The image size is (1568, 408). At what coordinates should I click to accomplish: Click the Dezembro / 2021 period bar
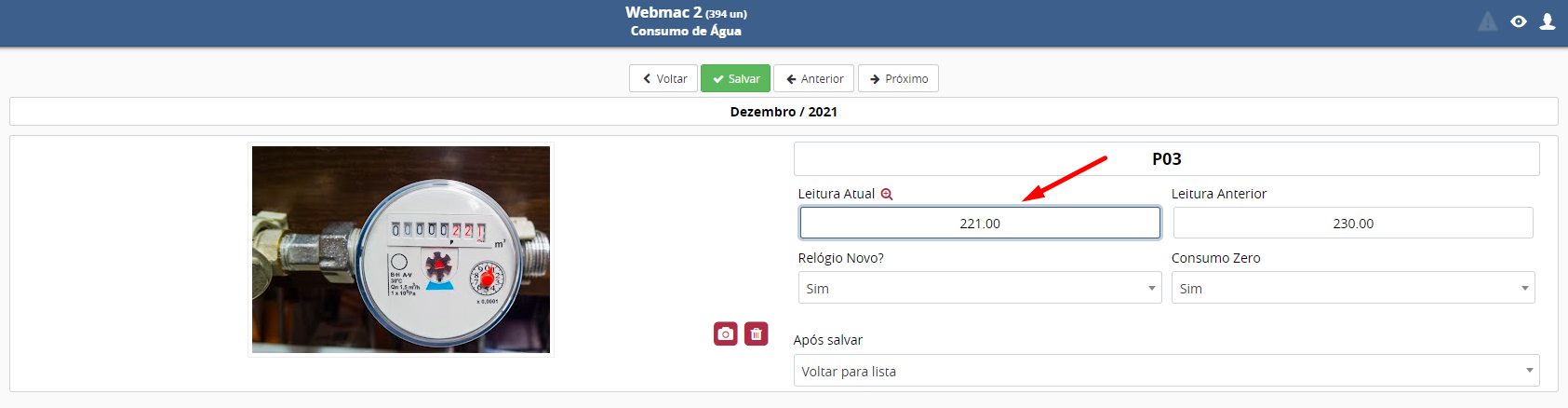click(784, 112)
